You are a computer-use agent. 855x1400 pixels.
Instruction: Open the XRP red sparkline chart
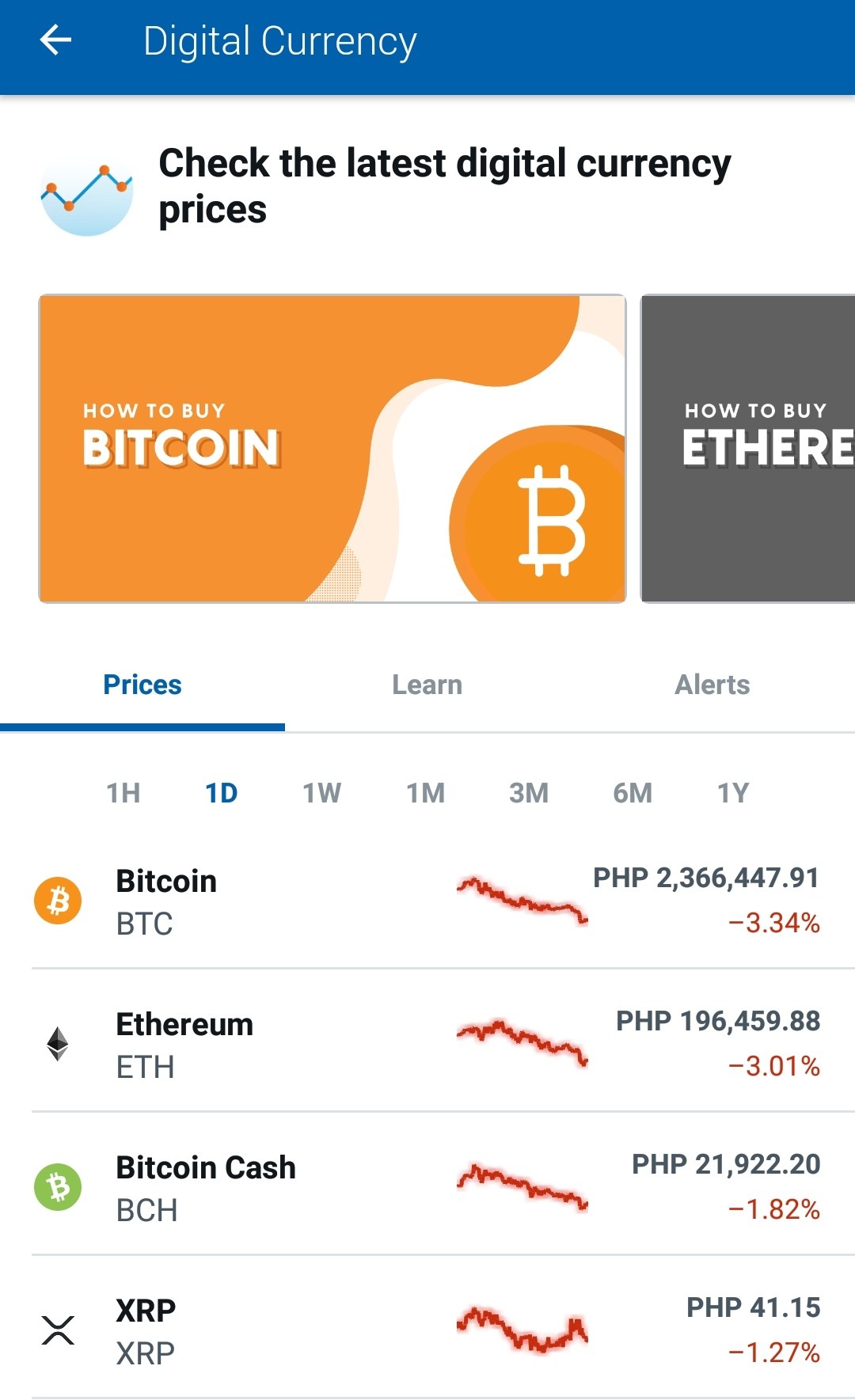(x=522, y=1330)
